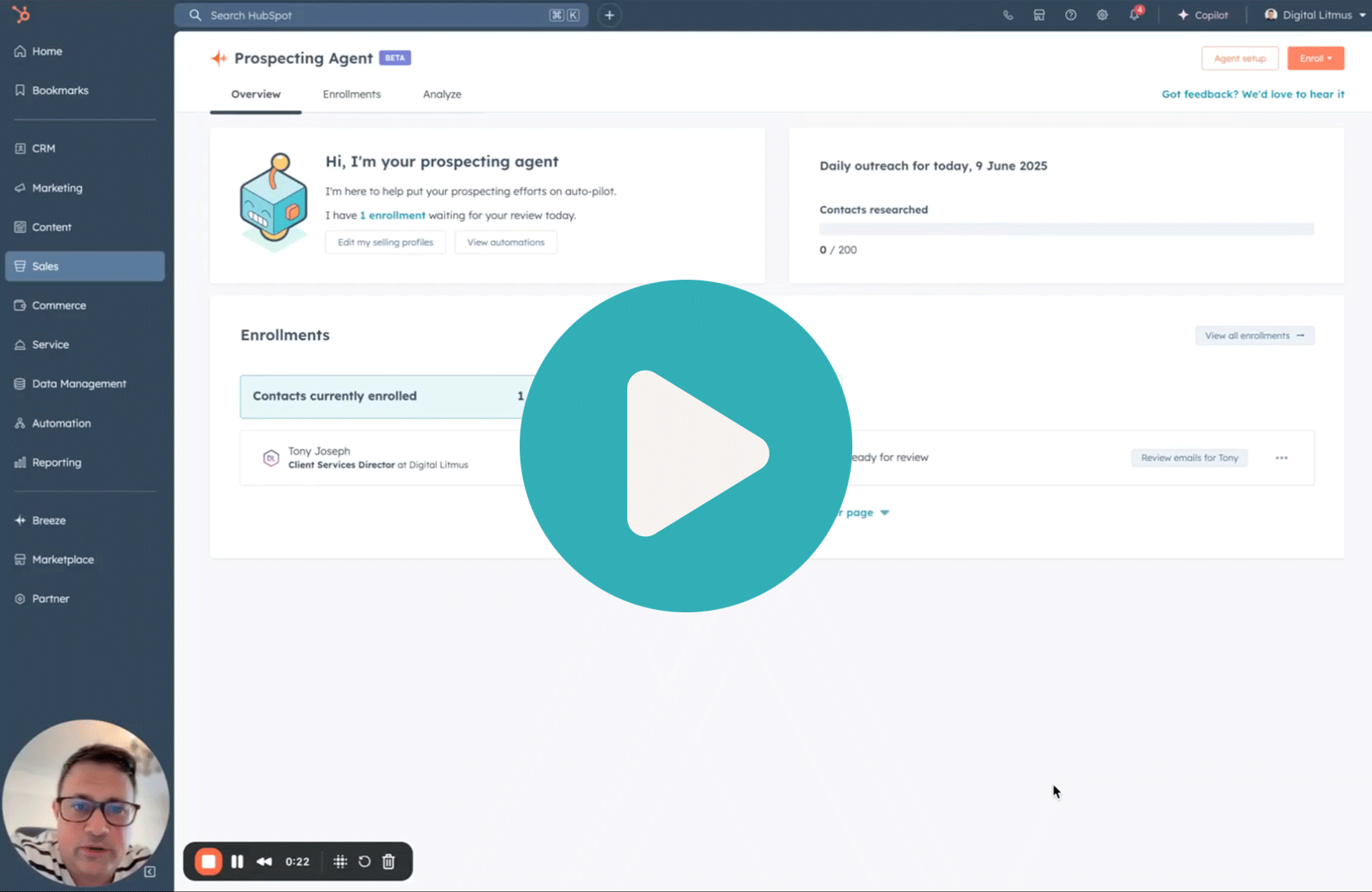This screenshot has height=892, width=1372.
Task: Select the Sales menu item
Action: click(85, 266)
